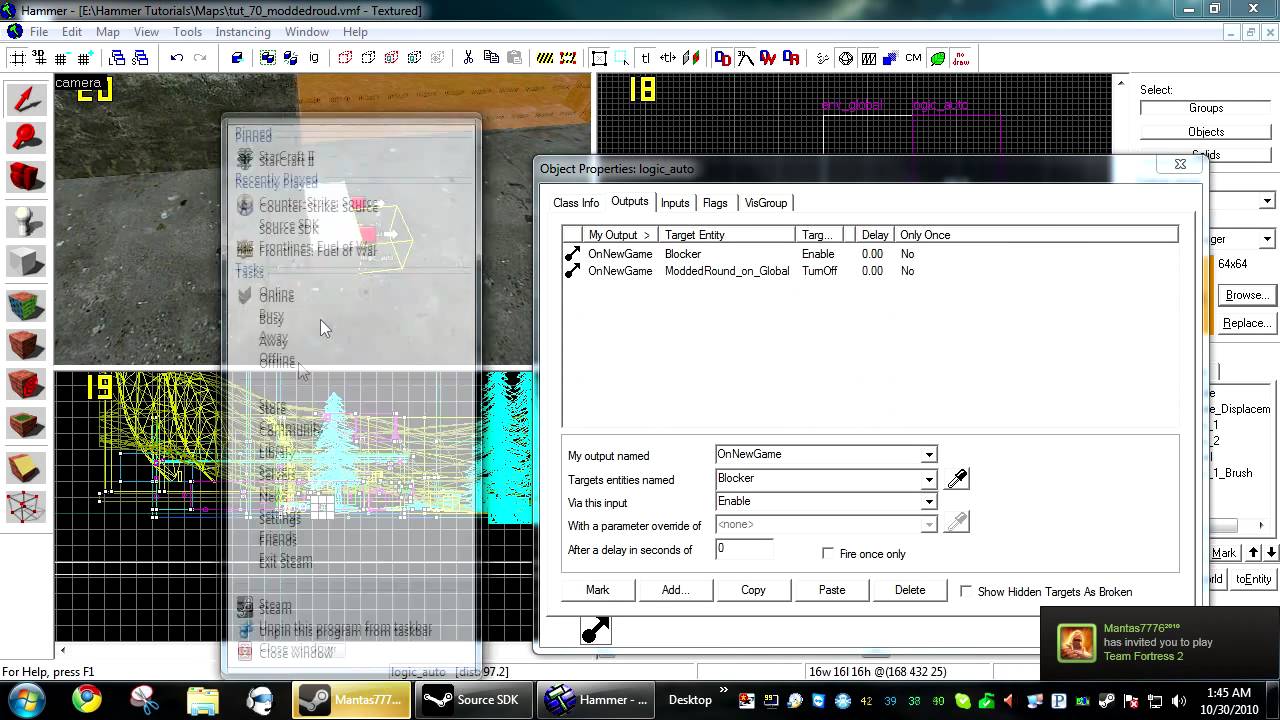Select the OnNewGame Blocker output row
The height and width of the screenshot is (720, 1280).
pyautogui.click(x=870, y=254)
